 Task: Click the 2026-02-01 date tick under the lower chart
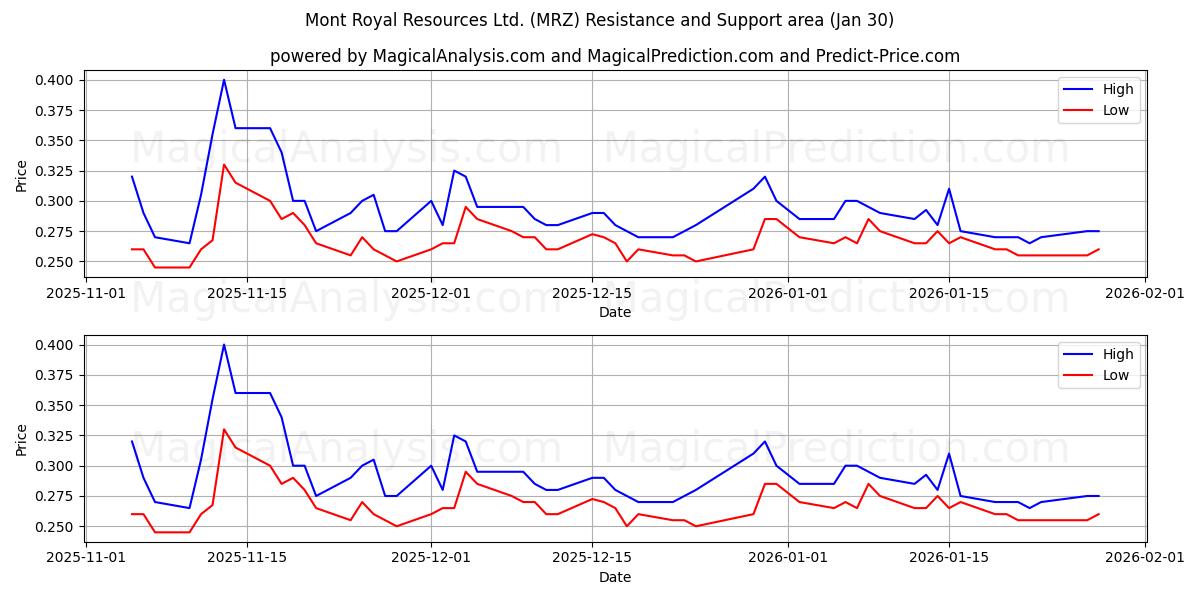point(1145,558)
